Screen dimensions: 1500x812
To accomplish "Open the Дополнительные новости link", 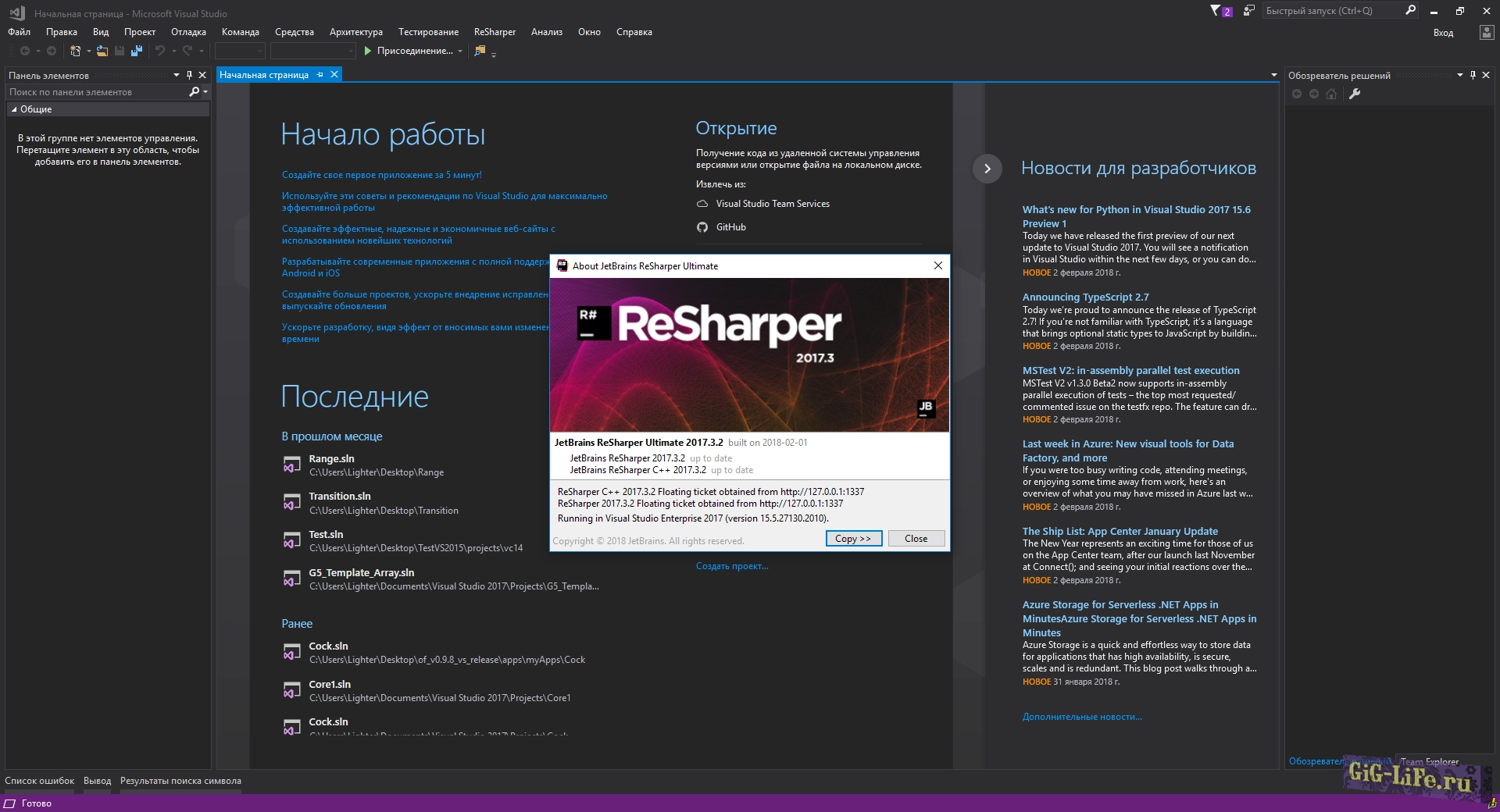I will point(1082,717).
